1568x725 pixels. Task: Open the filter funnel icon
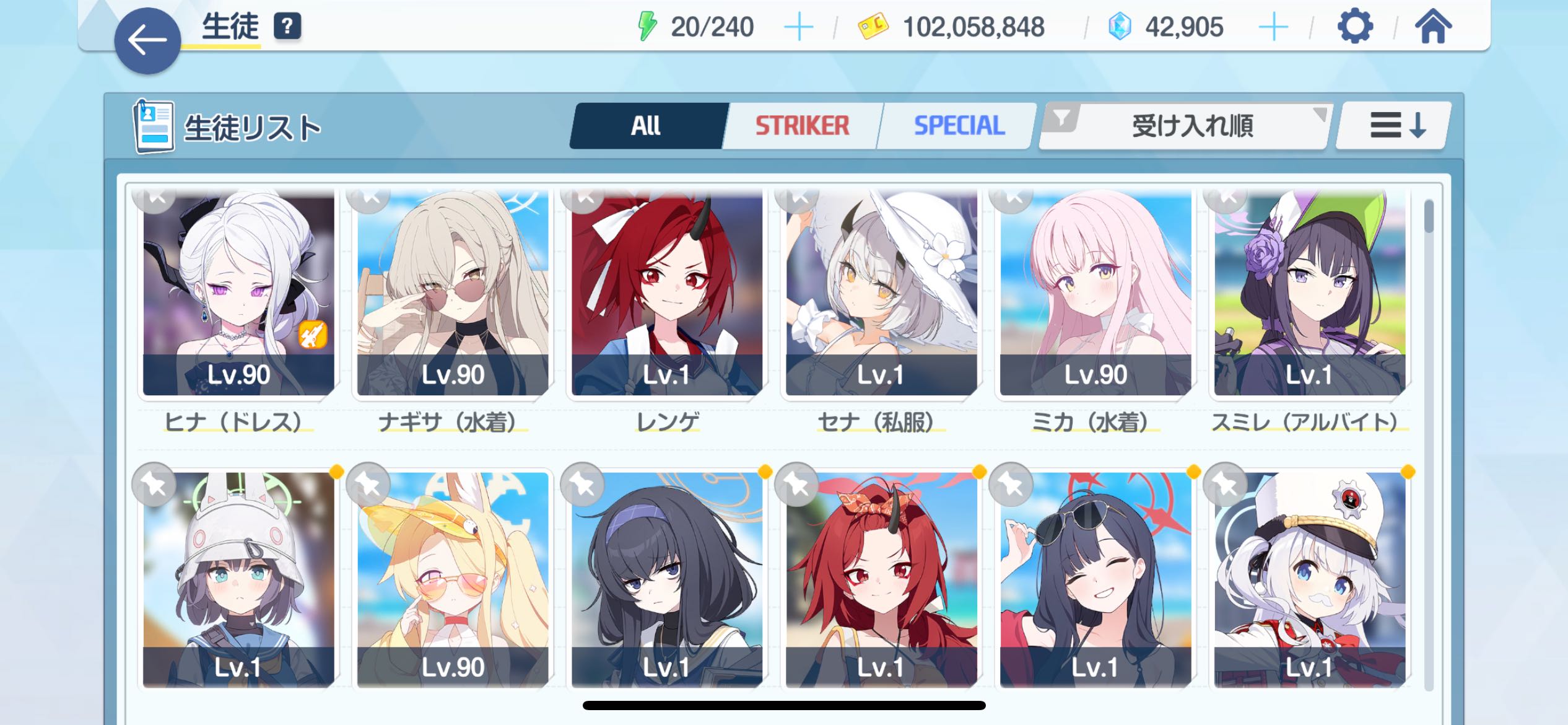[x=1061, y=117]
